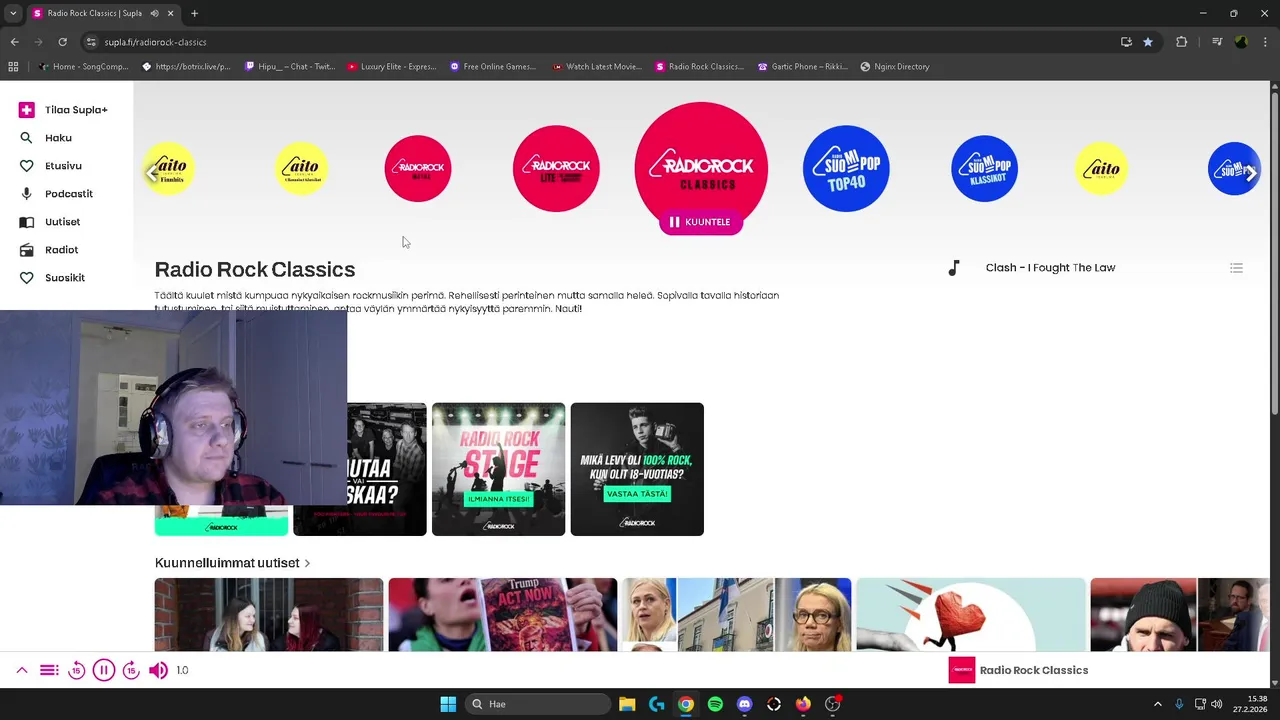Screen dimensions: 1280x720
Task: Open Podcastit in the sidebar
Action: click(x=56, y=194)
